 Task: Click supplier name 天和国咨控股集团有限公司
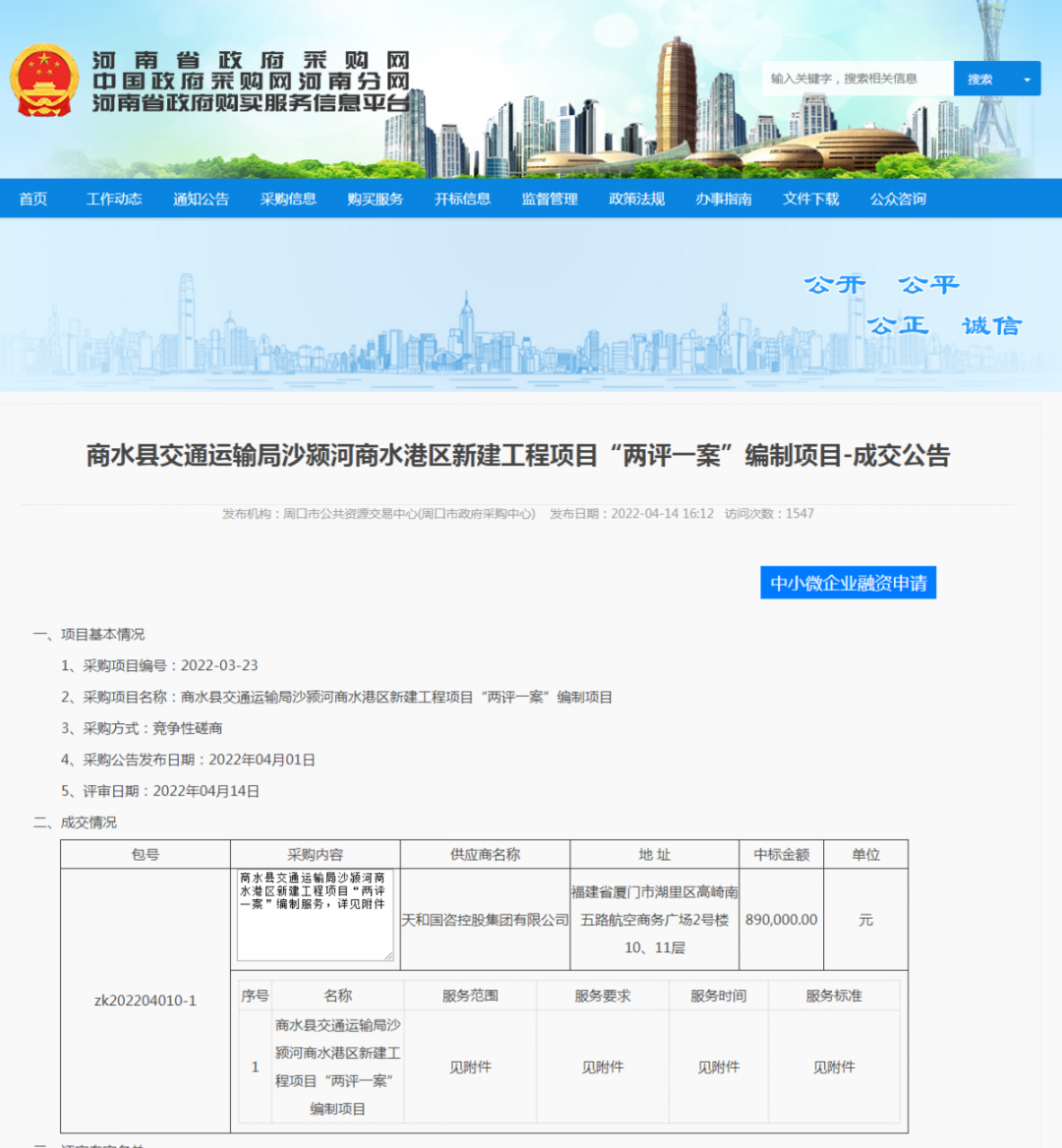click(x=485, y=920)
